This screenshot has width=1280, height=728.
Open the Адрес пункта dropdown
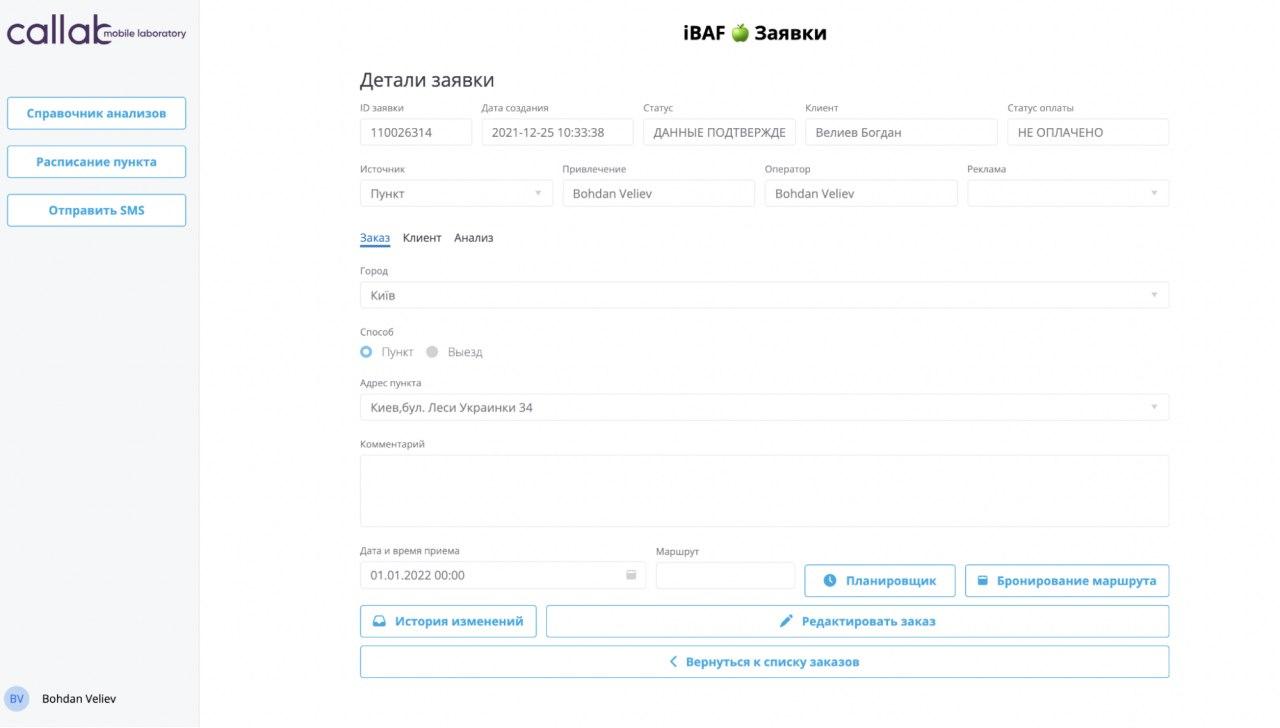[x=763, y=407]
